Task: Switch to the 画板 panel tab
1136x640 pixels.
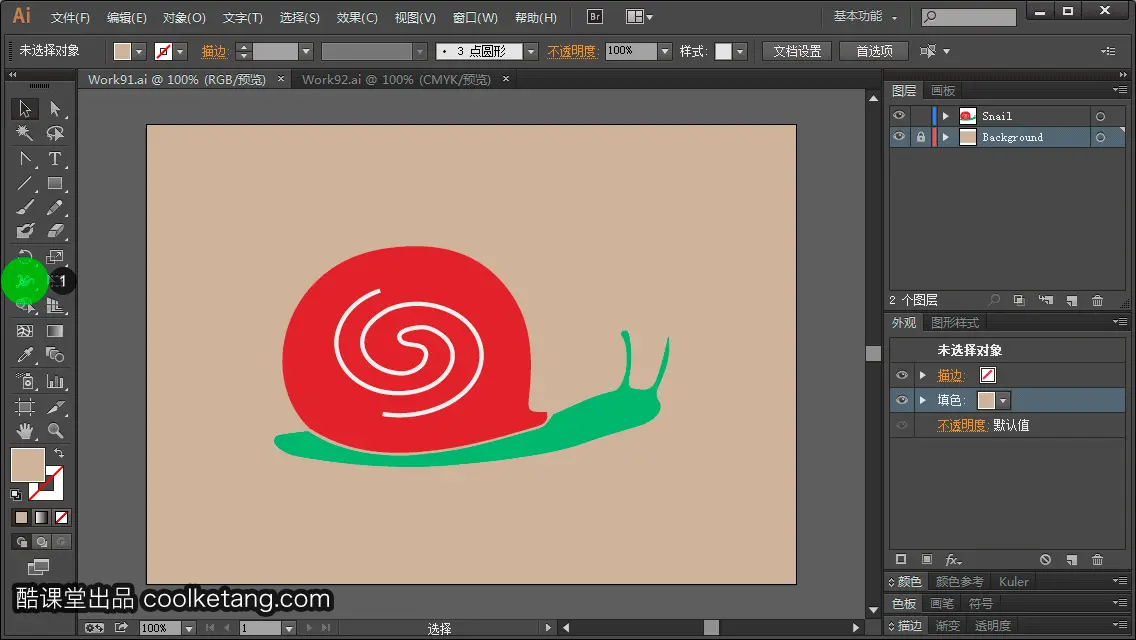Action: 943,91
